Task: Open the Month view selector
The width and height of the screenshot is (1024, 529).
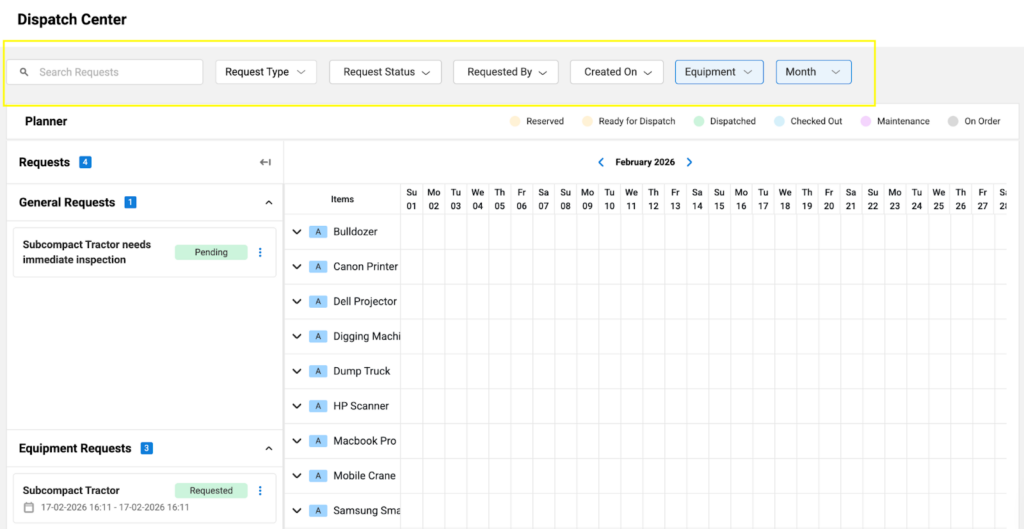Action: 813,72
